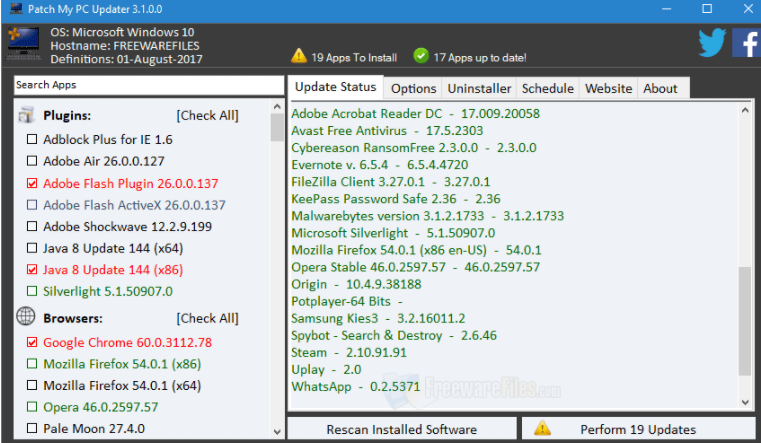Open the Website tab

tap(608, 88)
